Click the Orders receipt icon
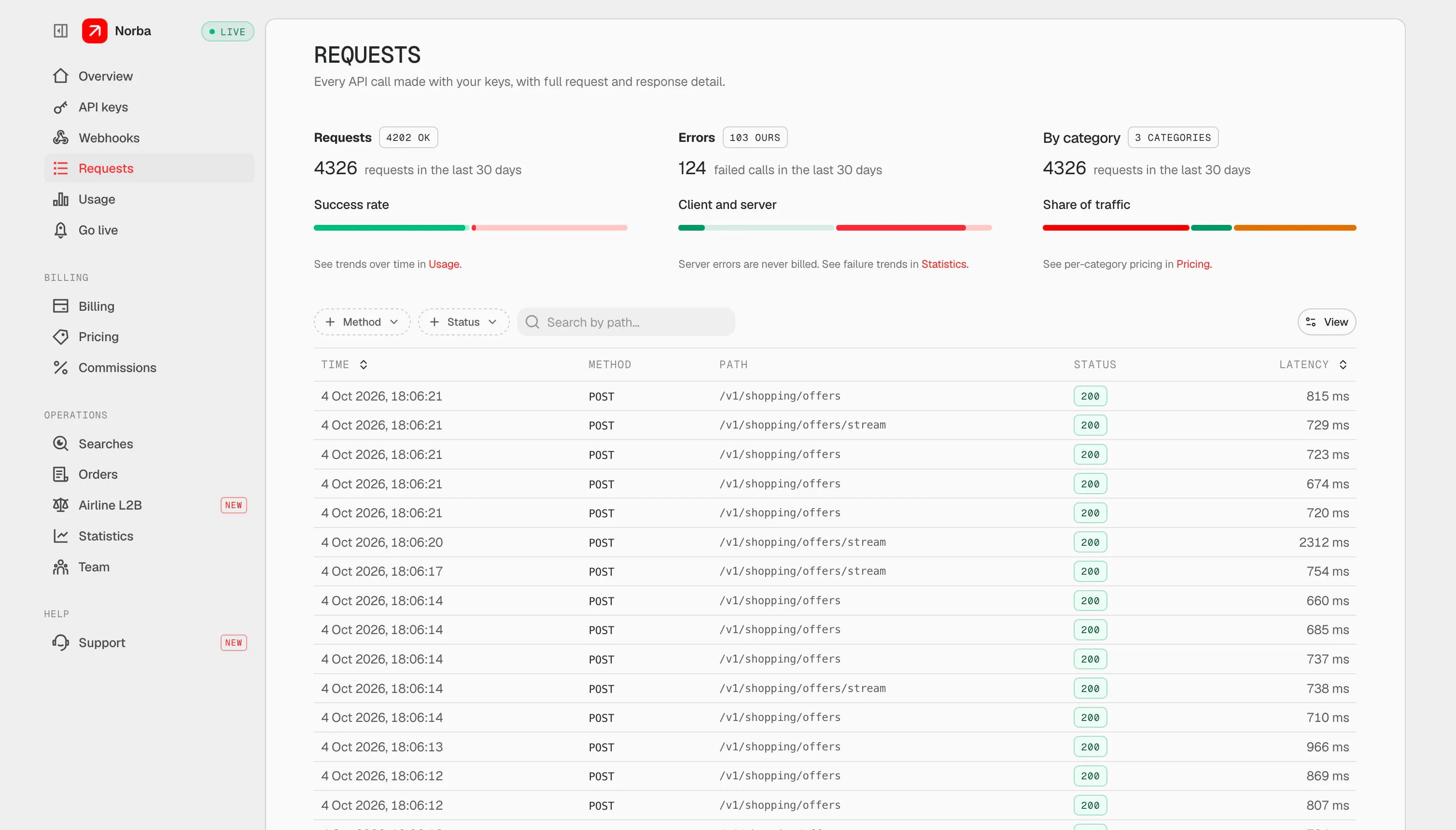This screenshot has height=830, width=1456. pyautogui.click(x=60, y=474)
